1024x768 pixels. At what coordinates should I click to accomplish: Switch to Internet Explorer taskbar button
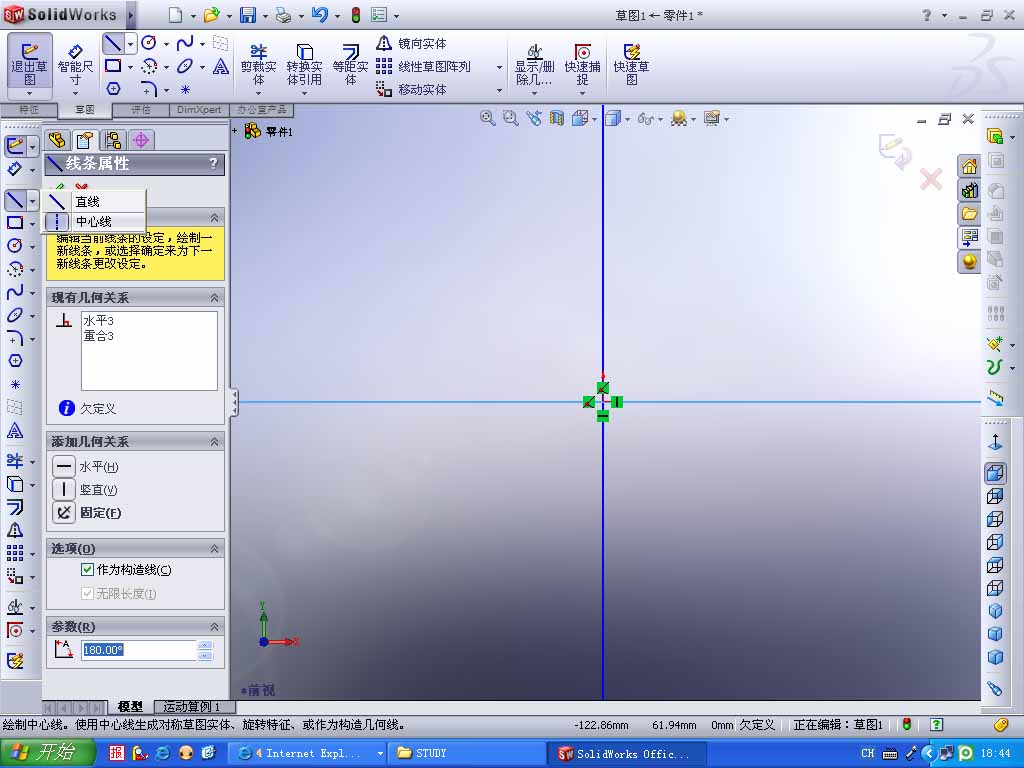[309, 753]
